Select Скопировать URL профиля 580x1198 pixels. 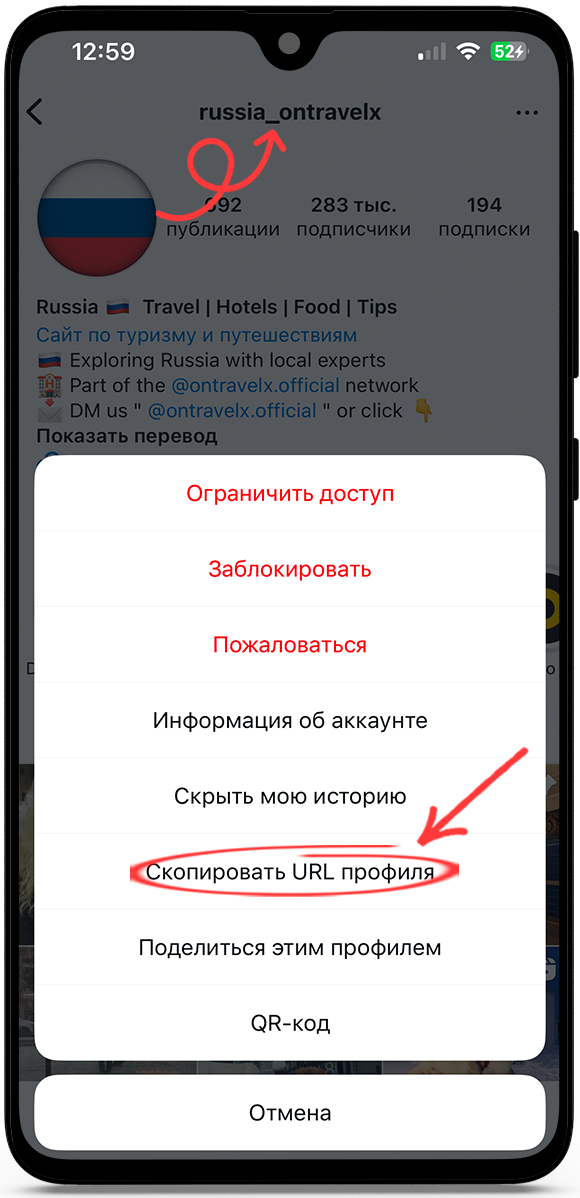[290, 871]
